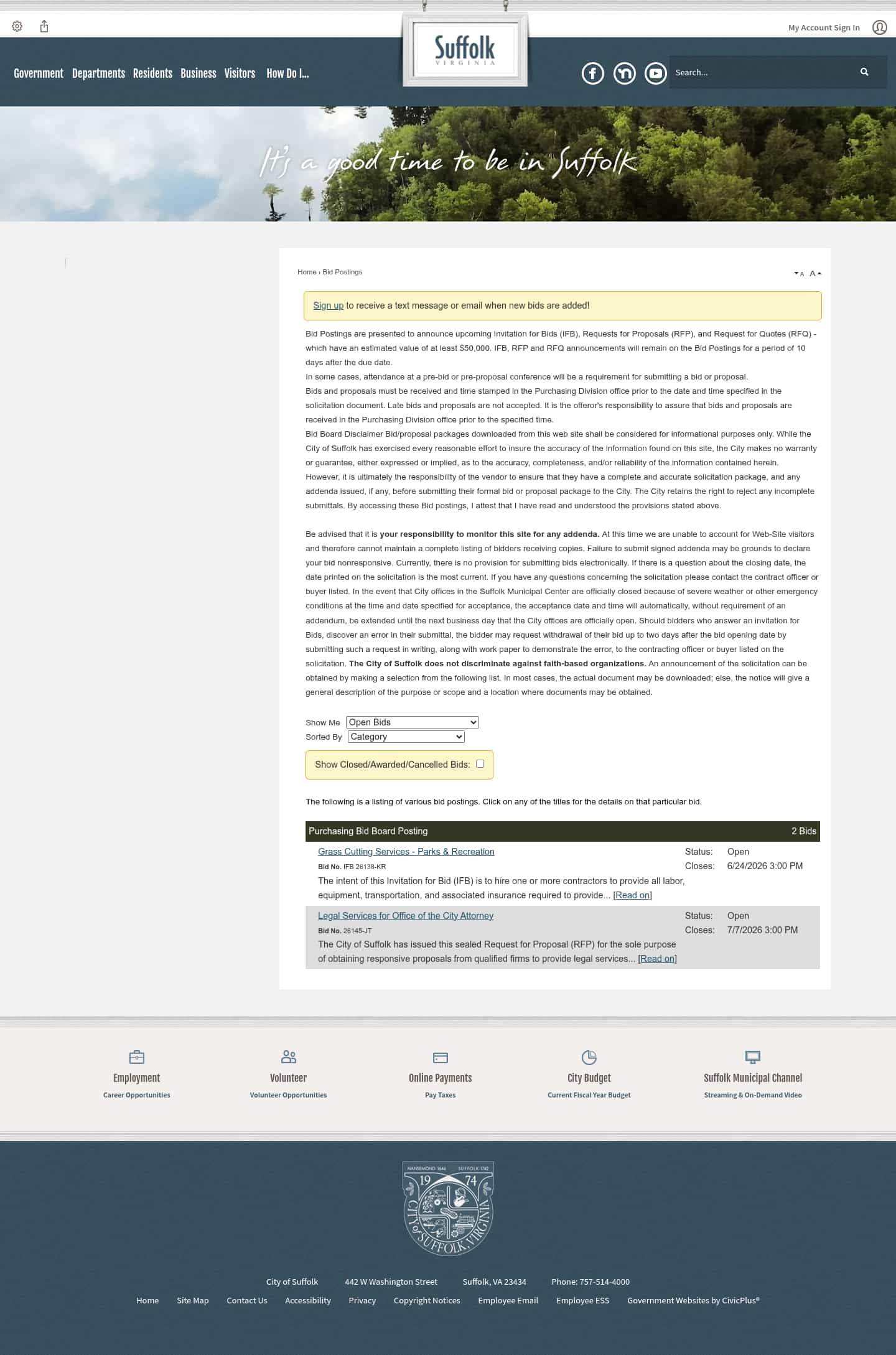896x1355 pixels.
Task: Click Read on for Grass Cutting bid
Action: point(632,895)
